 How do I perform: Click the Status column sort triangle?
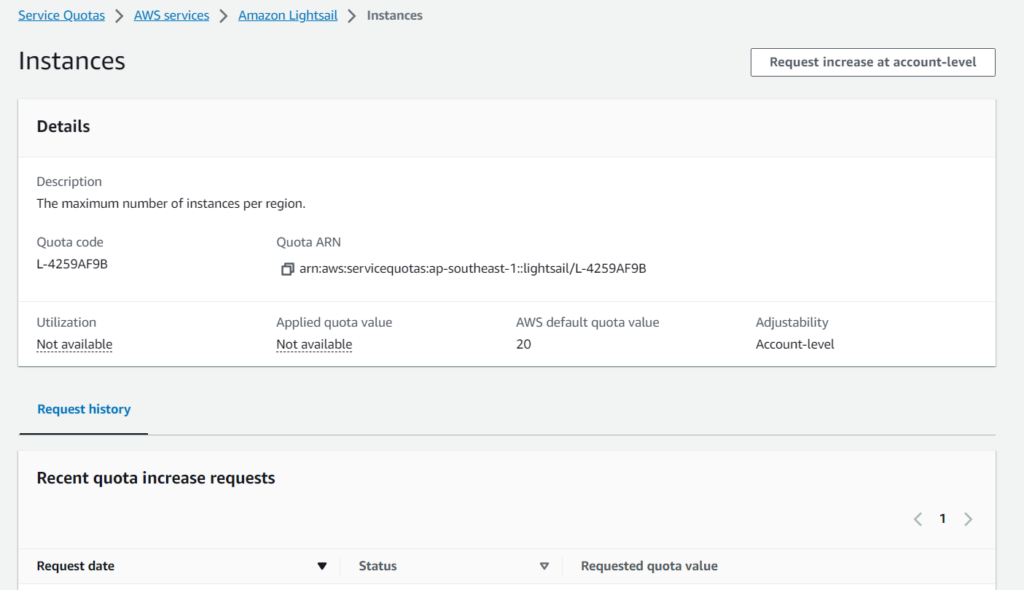[544, 566]
